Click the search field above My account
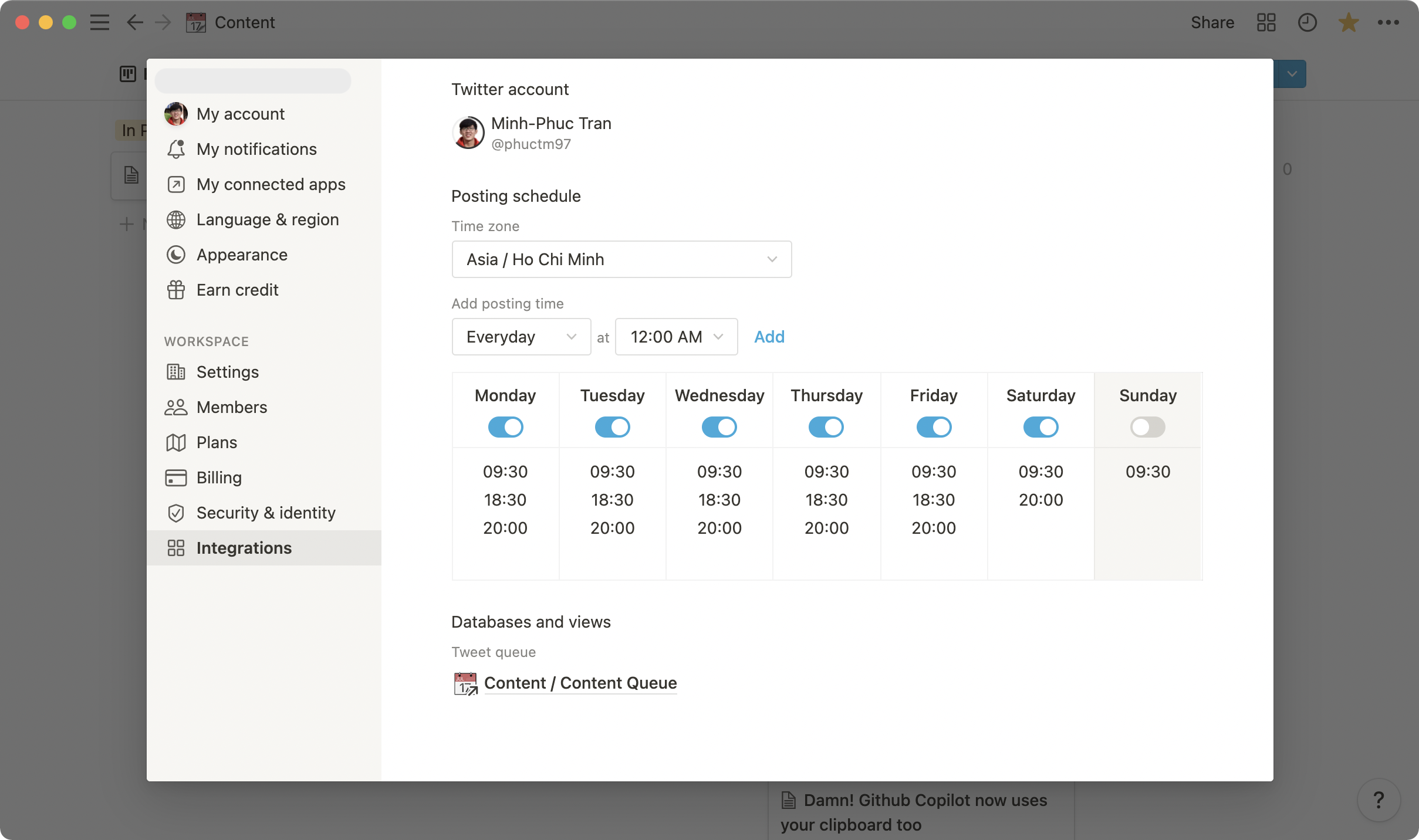 click(x=253, y=81)
